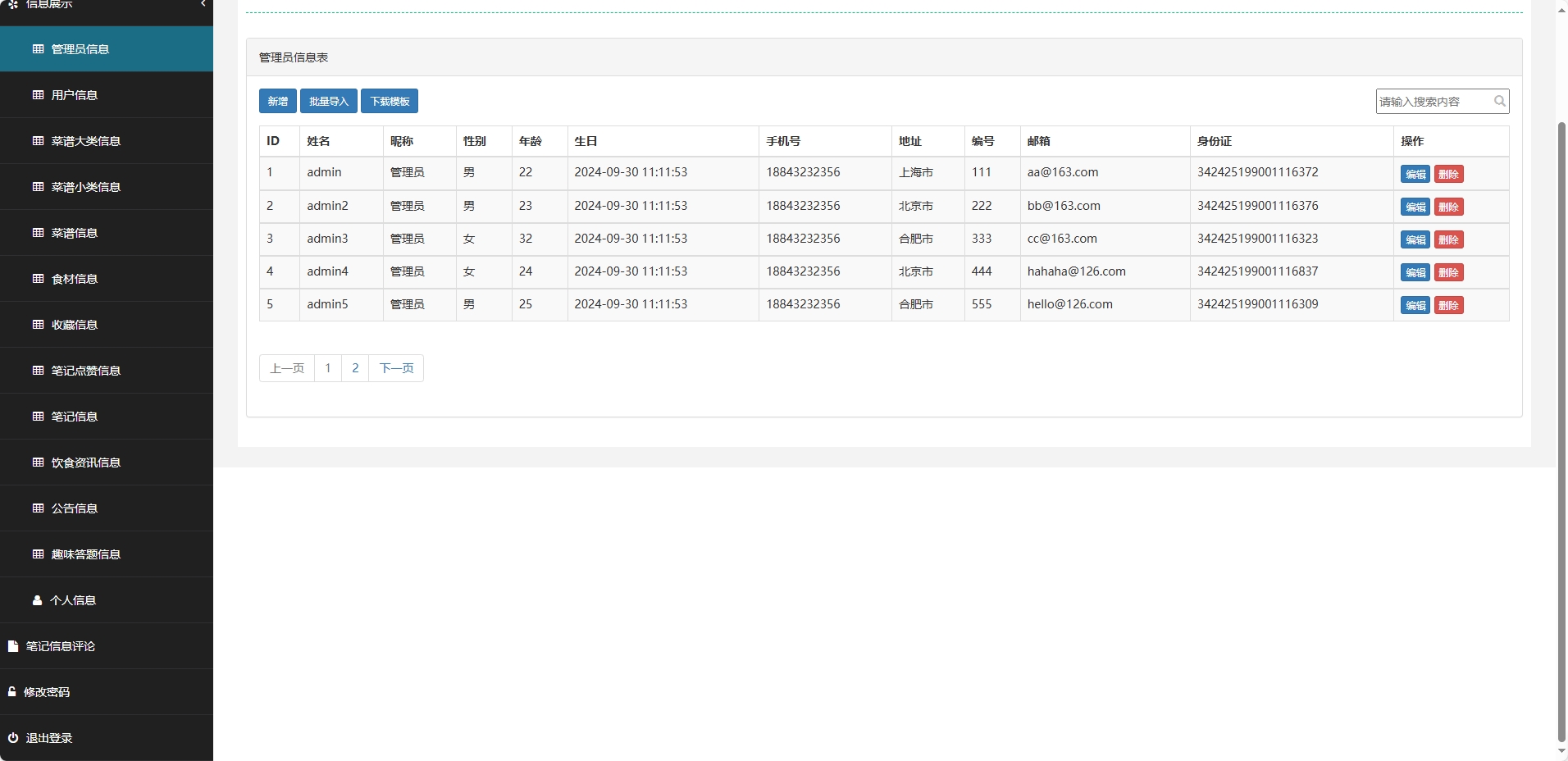
Task: Collapse the 信息展示 sidebar section arrow
Action: pyautogui.click(x=203, y=4)
